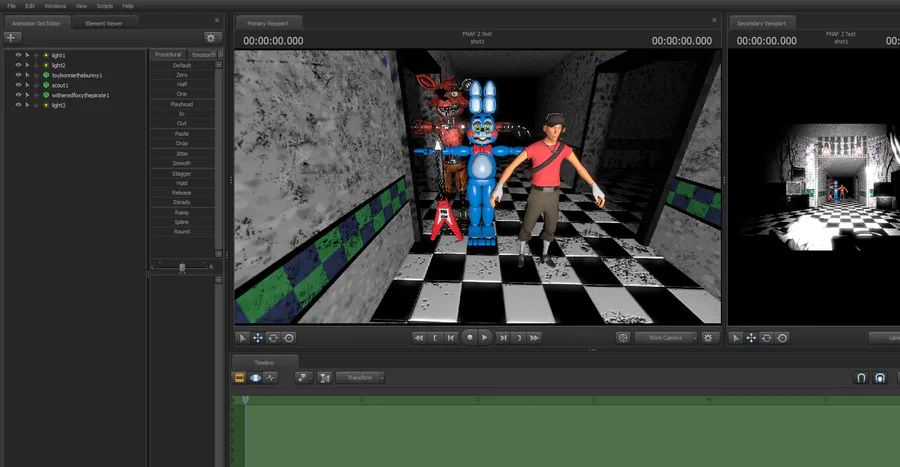Toggle visibility eye for light3
This screenshot has height=467, width=900.
(x=18, y=105)
